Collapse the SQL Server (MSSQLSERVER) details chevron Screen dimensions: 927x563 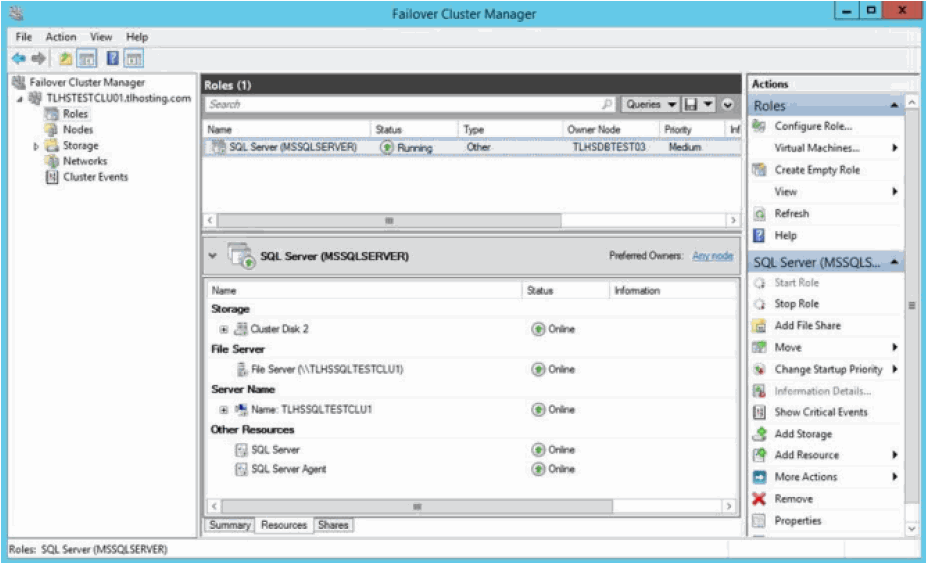click(x=212, y=256)
